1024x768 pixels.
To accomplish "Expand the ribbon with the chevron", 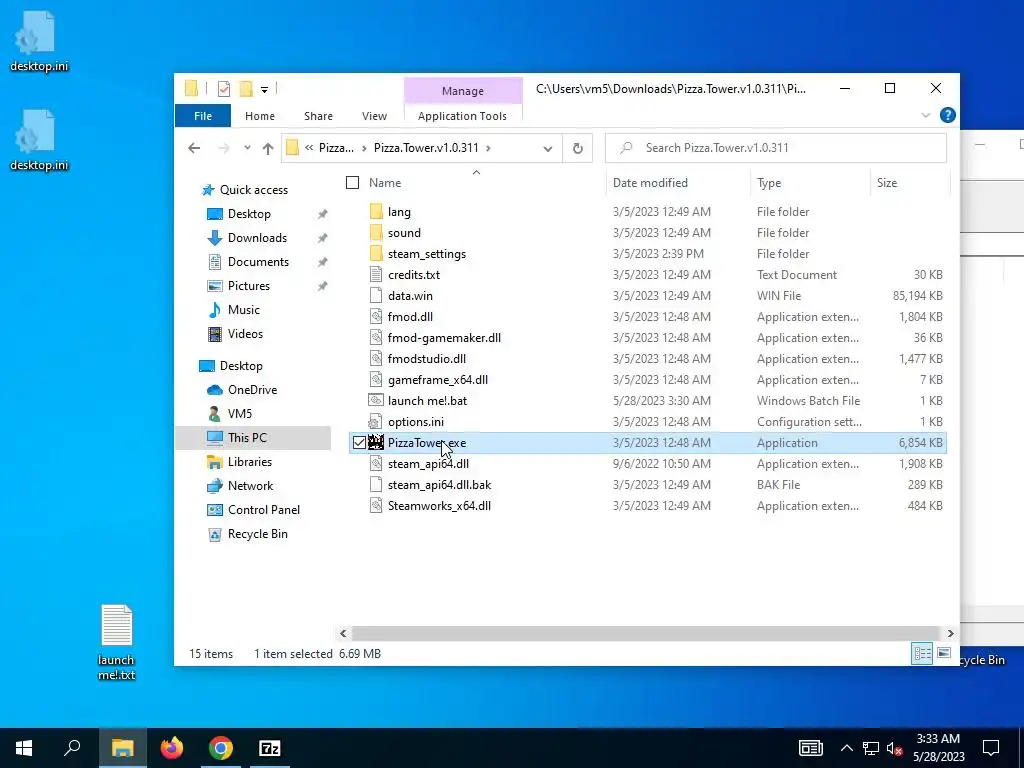I will [925, 115].
